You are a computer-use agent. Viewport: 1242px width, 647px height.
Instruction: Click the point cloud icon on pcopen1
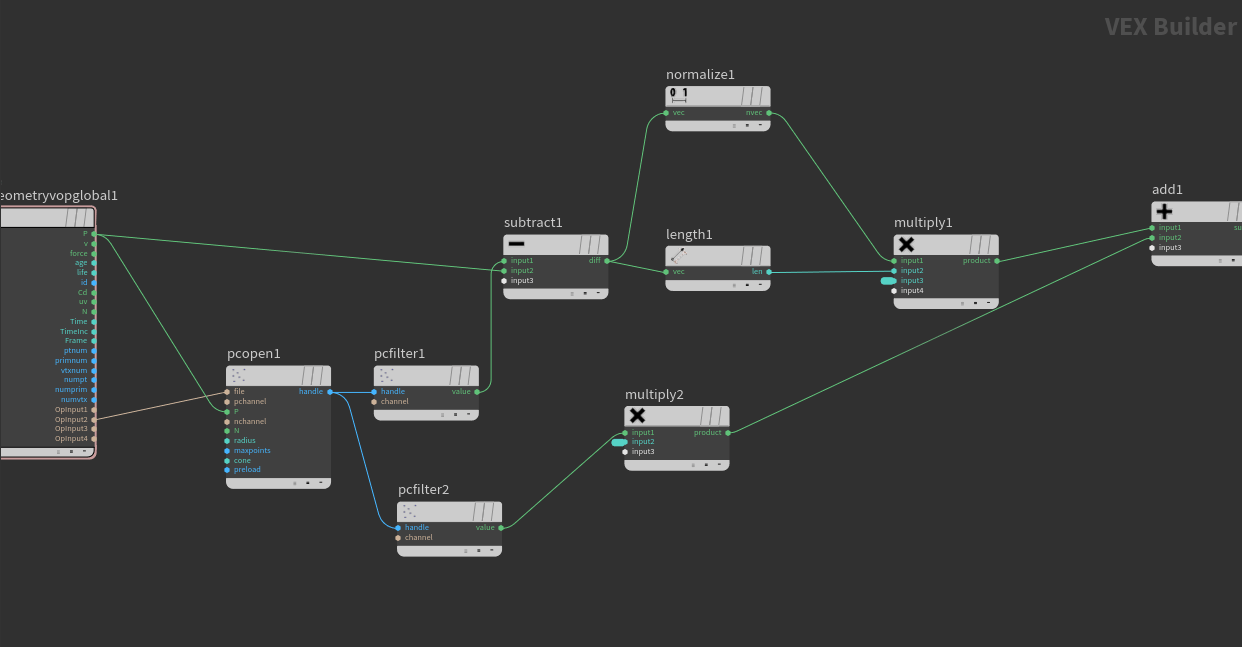[x=239, y=375]
